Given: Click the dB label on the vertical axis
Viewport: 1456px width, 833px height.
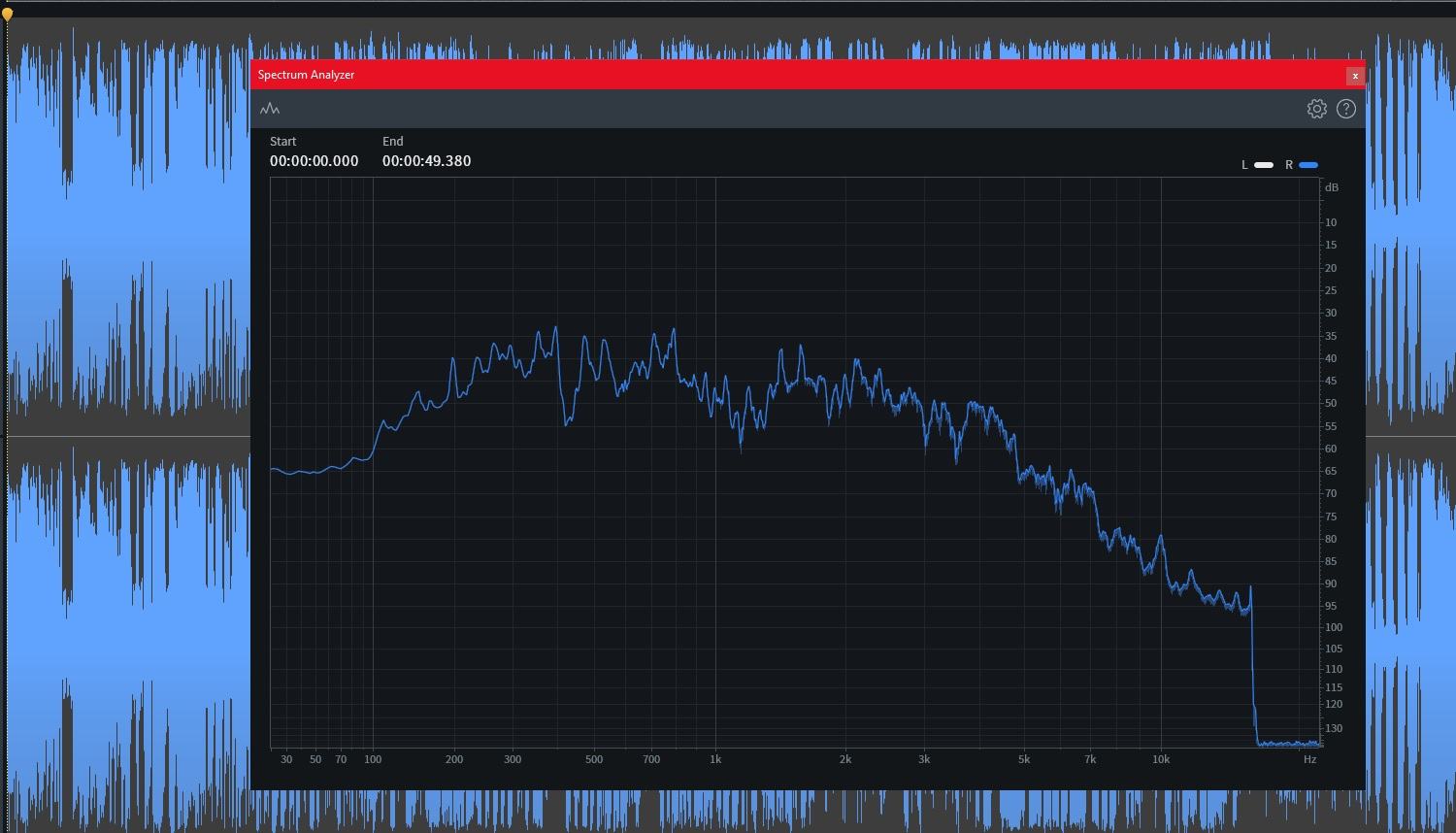Looking at the screenshot, I should pyautogui.click(x=1332, y=187).
